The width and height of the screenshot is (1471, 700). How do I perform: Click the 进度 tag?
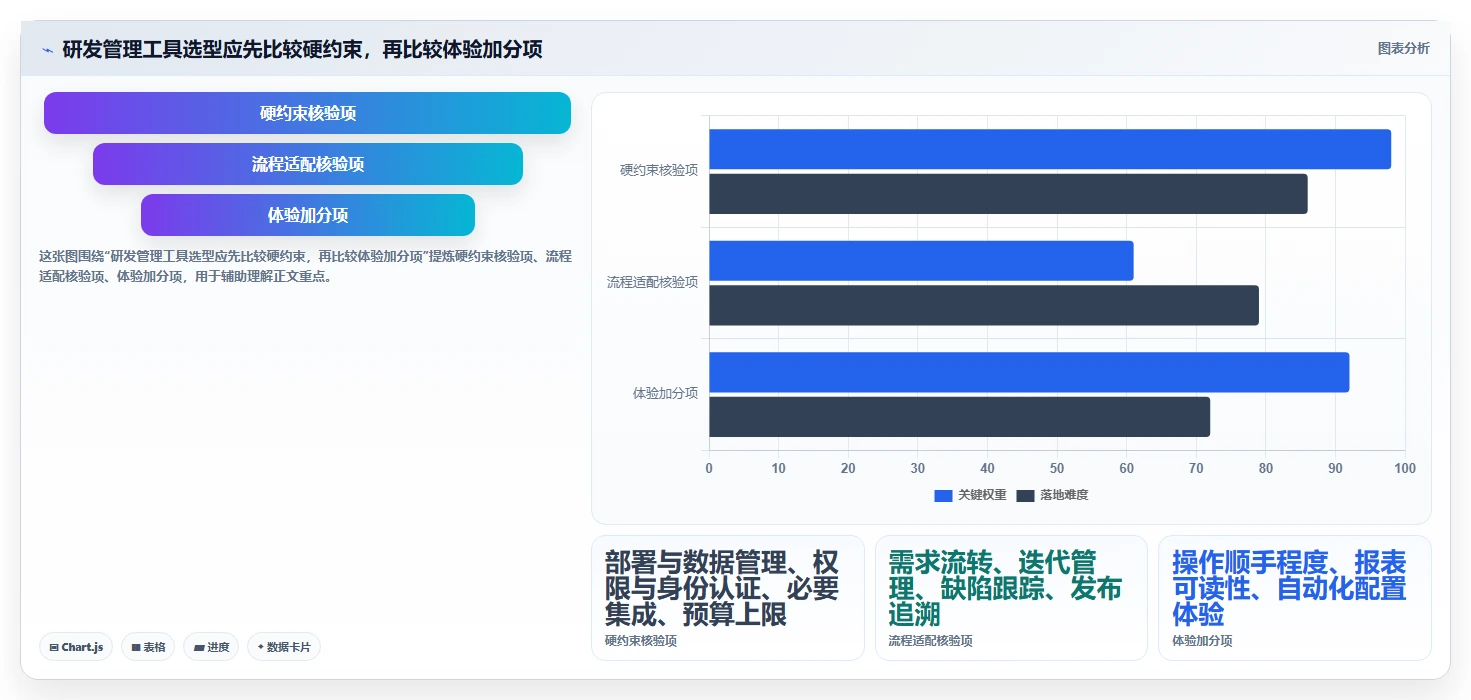[x=211, y=647]
